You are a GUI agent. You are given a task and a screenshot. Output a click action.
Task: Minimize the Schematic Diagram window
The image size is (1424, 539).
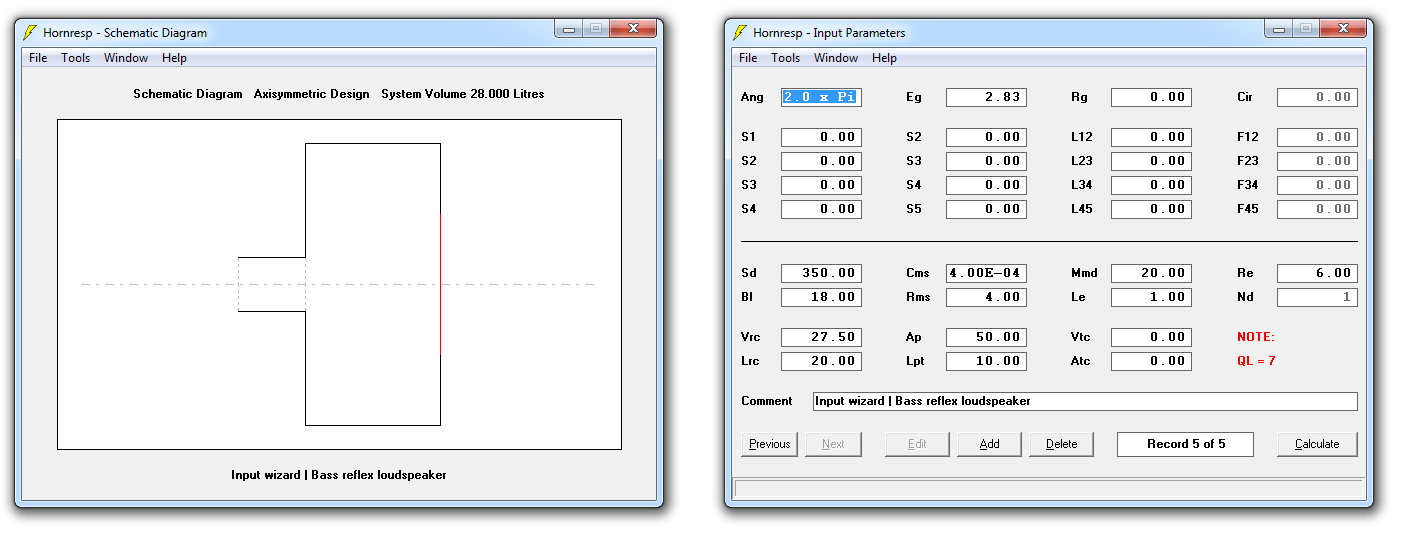[569, 29]
